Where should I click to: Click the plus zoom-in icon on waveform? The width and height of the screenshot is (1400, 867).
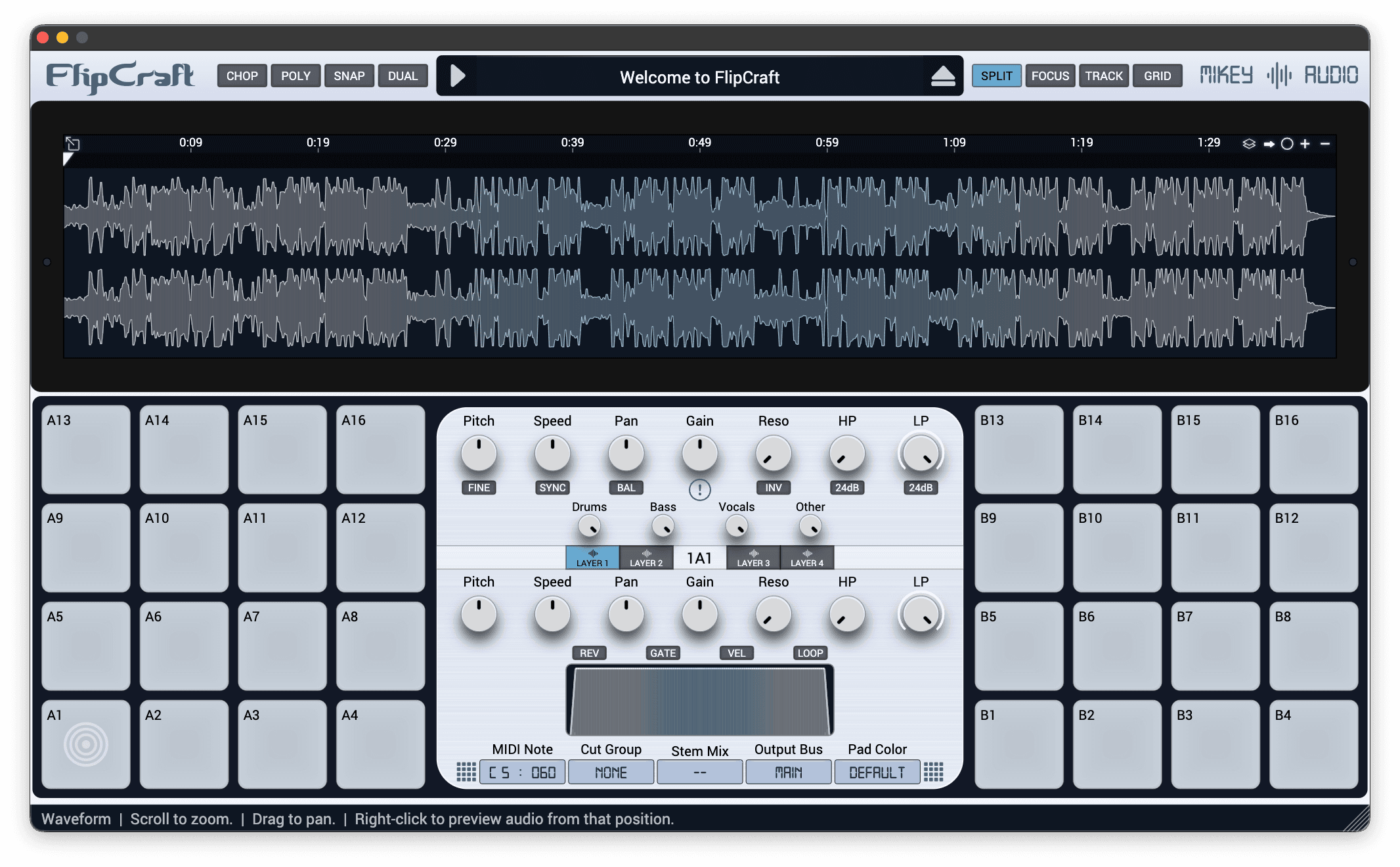[1305, 143]
